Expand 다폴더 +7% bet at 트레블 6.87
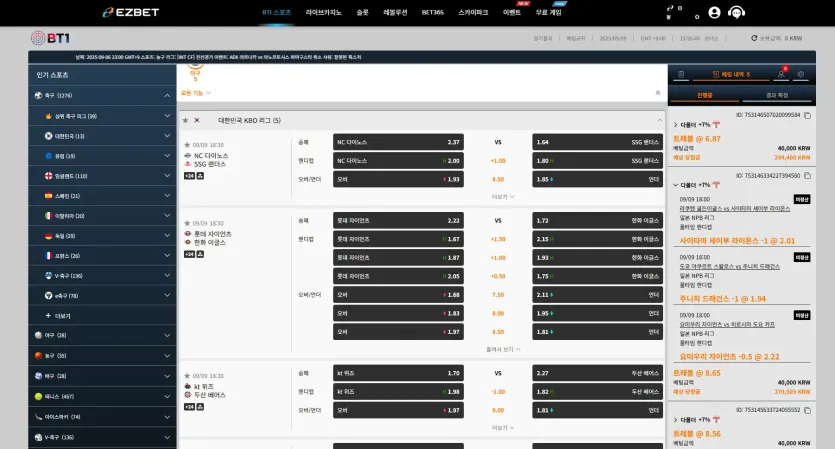This screenshot has height=449, width=835. [675, 125]
